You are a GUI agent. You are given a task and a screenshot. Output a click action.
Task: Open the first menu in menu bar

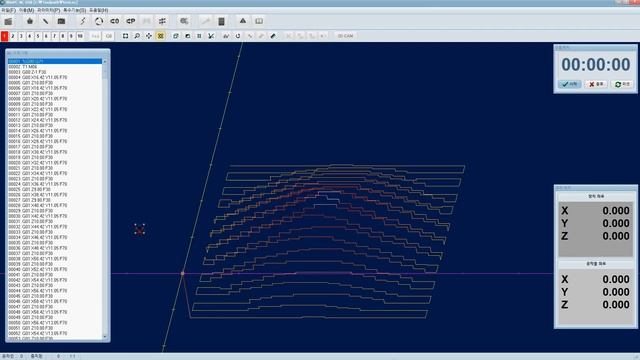[x=8, y=10]
